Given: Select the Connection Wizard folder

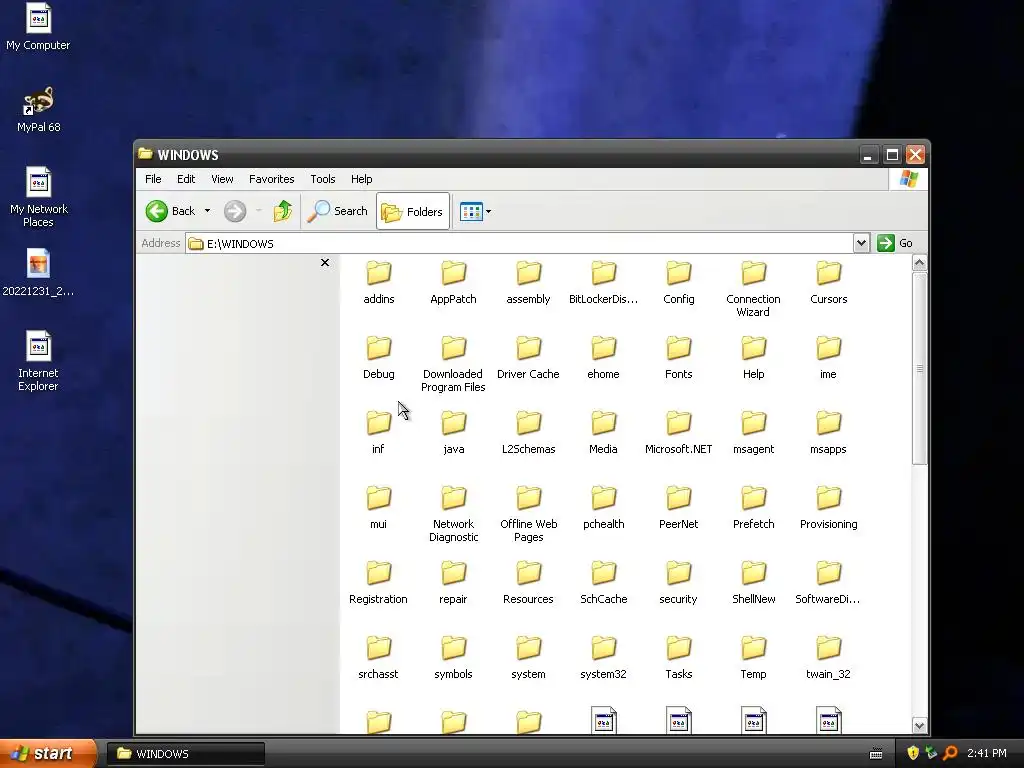Looking at the screenshot, I should pyautogui.click(x=753, y=289).
